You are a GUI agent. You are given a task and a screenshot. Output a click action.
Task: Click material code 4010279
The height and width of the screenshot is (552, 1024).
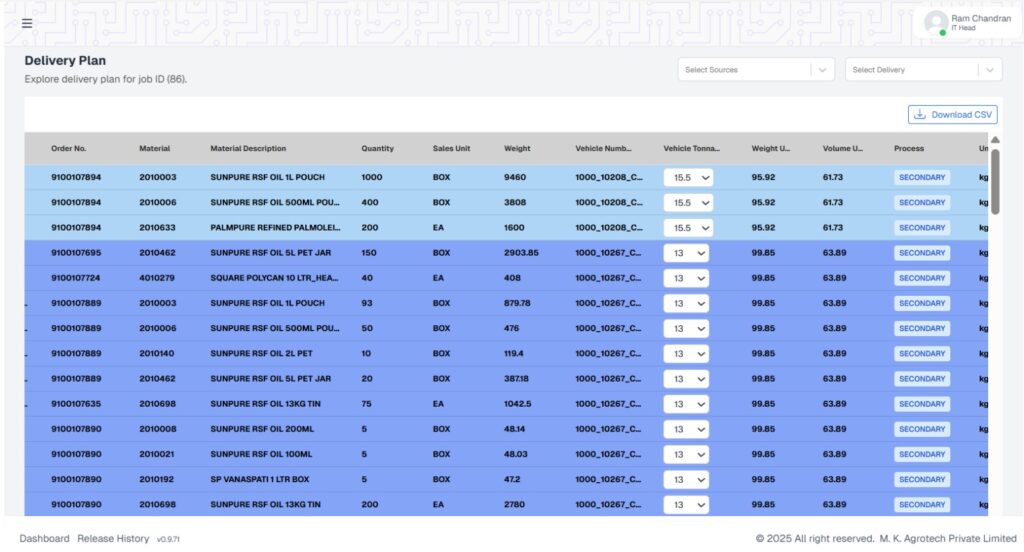157,278
